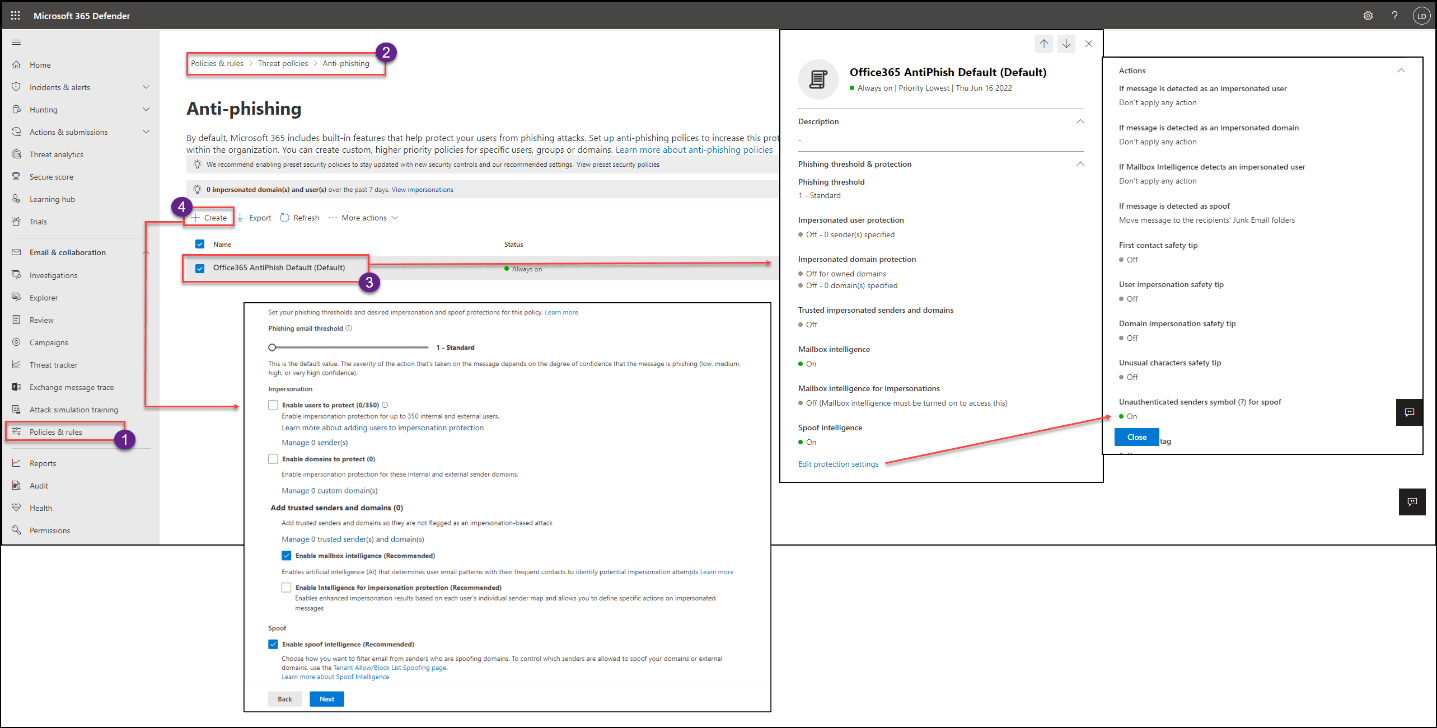
Task: Toggle the select-all checkbox beside Name
Action: click(200, 244)
